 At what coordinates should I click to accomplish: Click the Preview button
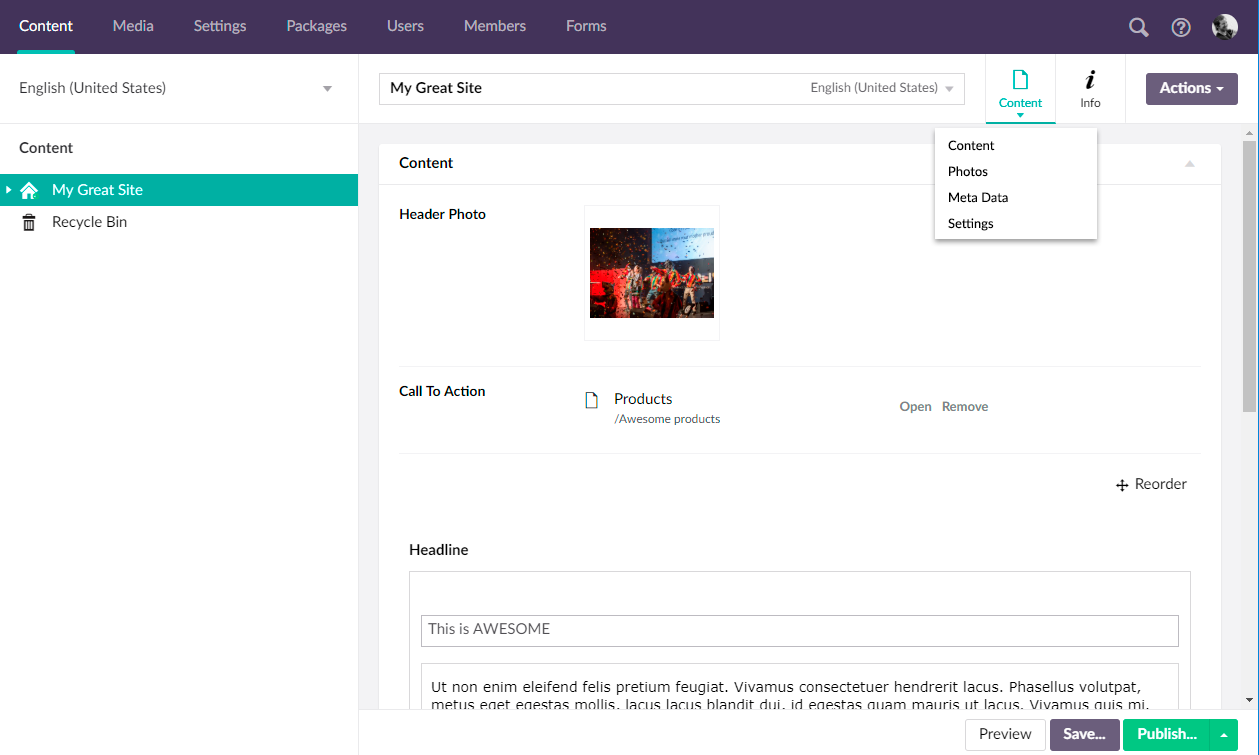[1004, 734]
